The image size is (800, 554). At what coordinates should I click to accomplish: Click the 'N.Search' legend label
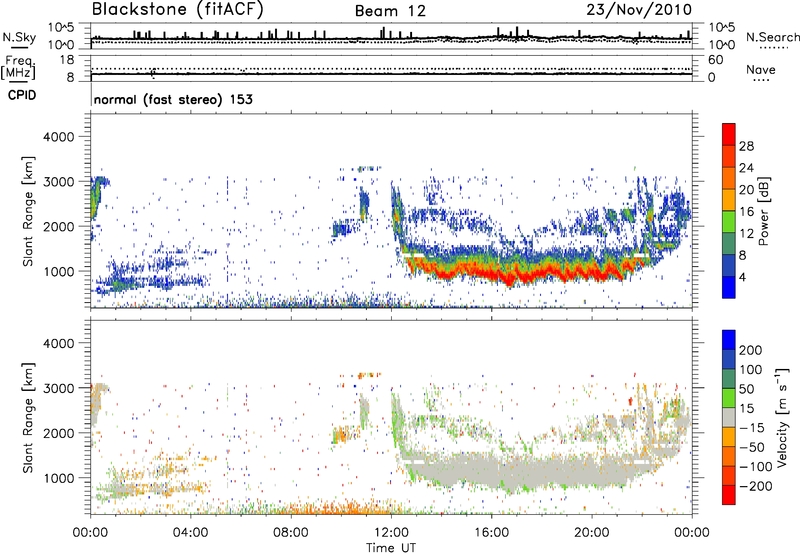pyautogui.click(x=772, y=37)
